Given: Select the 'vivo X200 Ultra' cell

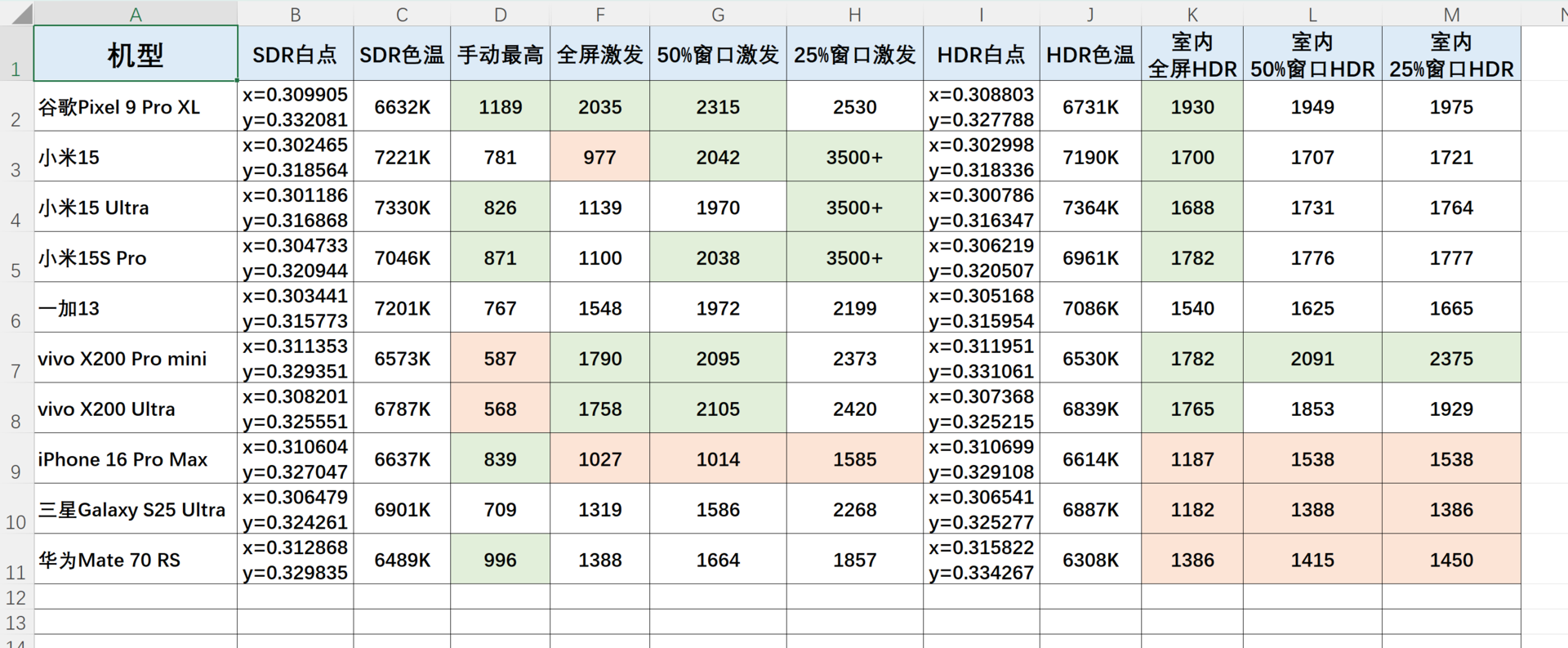Looking at the screenshot, I should pyautogui.click(x=136, y=408).
